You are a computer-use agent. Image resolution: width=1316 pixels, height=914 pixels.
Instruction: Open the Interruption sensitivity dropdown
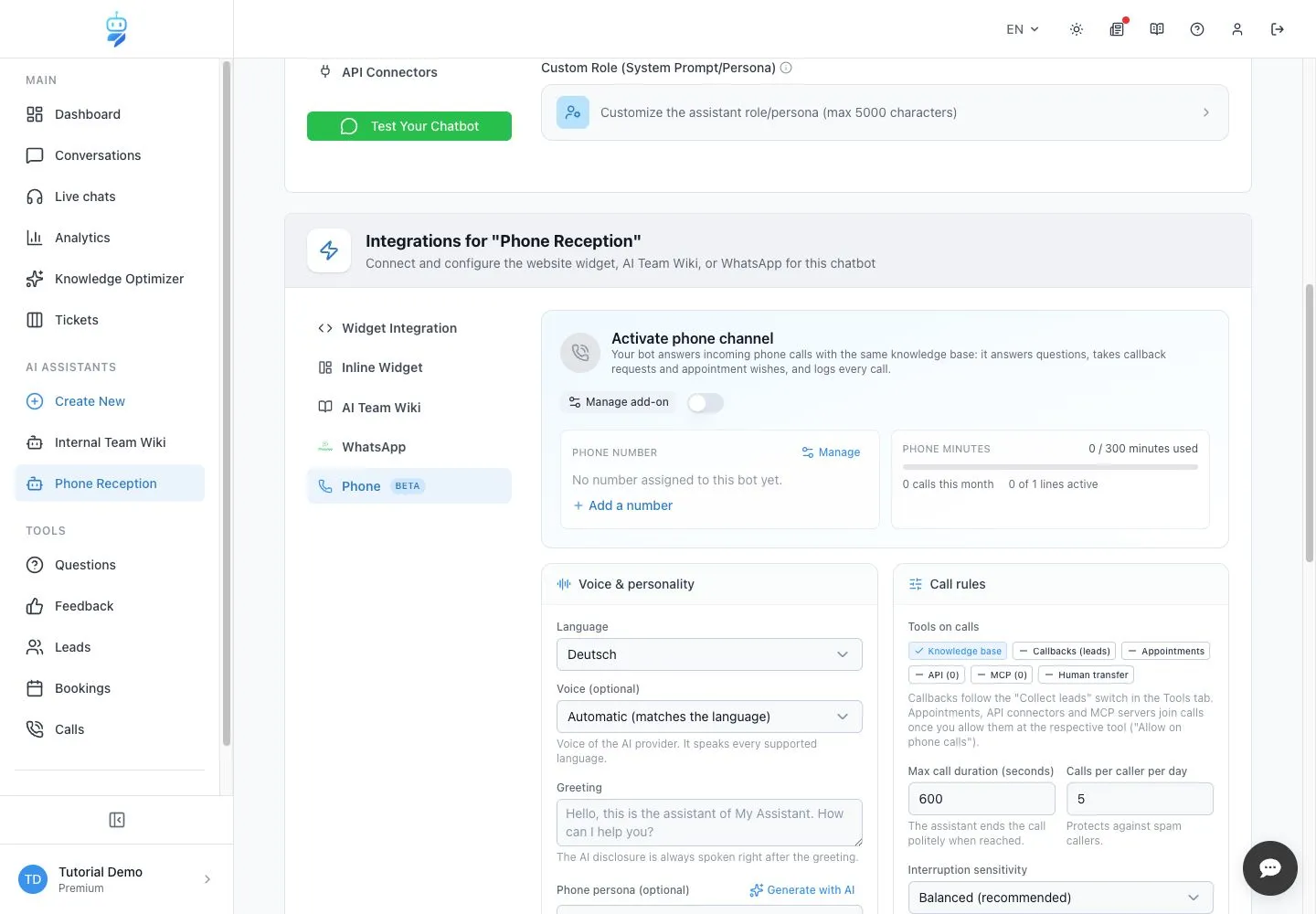pyautogui.click(x=1060, y=898)
